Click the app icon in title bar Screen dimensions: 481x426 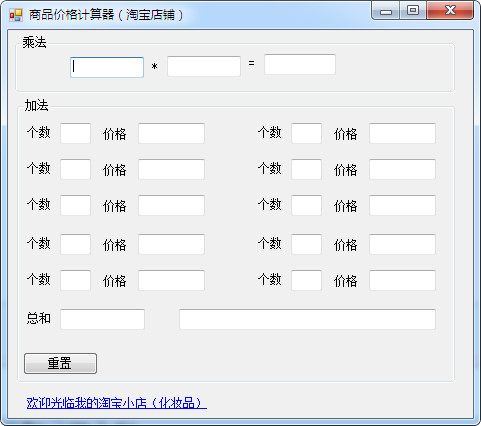click(x=15, y=15)
